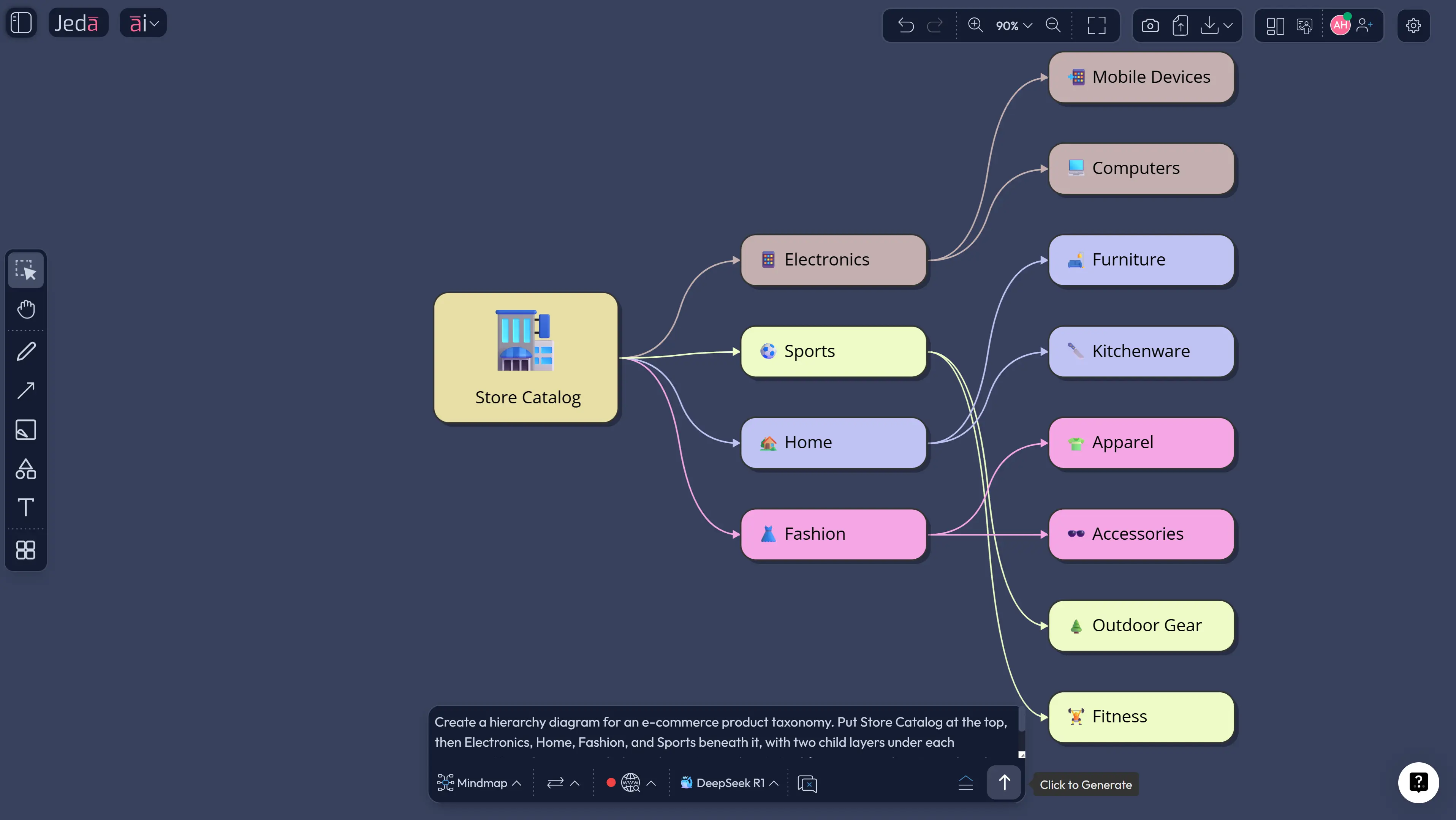Take a screenshot with the camera icon
The height and width of the screenshot is (820, 1456).
point(1150,25)
